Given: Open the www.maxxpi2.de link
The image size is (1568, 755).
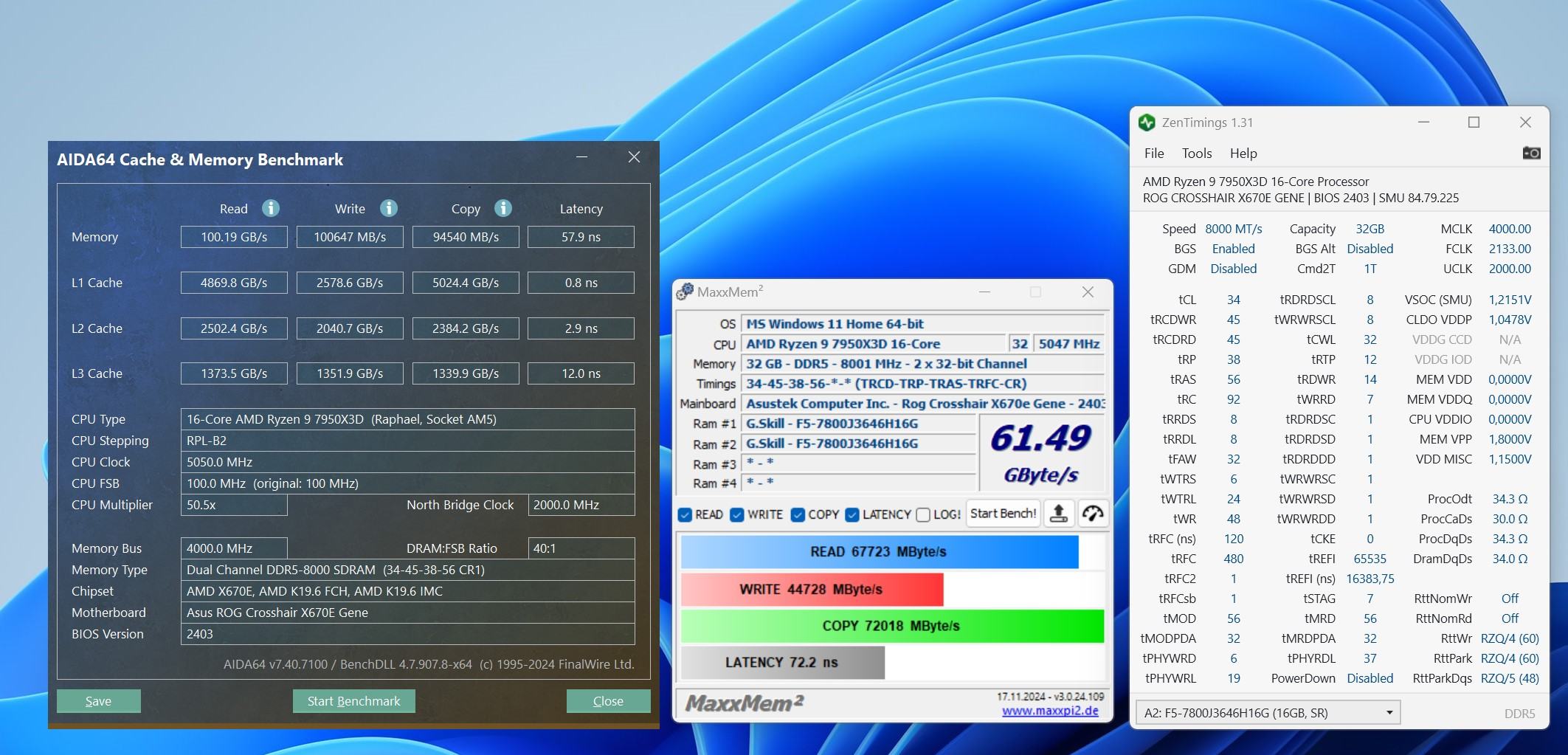Looking at the screenshot, I should [x=1050, y=711].
